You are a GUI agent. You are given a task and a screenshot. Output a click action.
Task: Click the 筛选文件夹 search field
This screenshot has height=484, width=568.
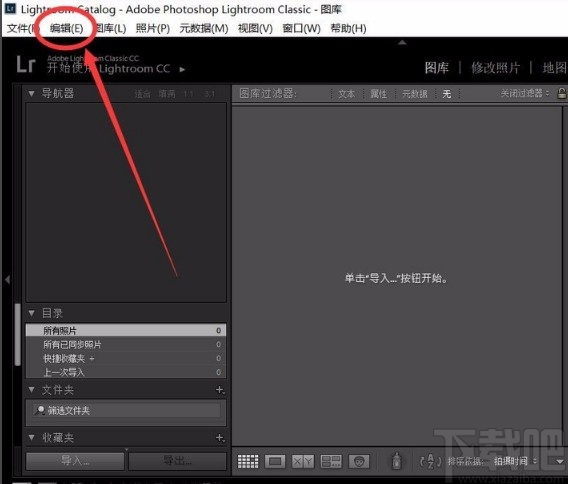tap(127, 410)
